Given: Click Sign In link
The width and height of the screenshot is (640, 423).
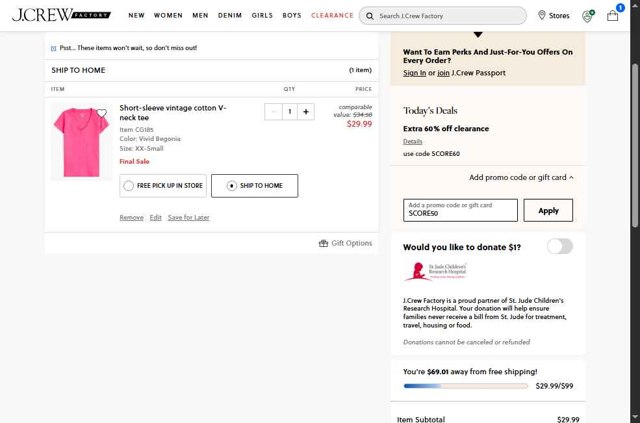Looking at the screenshot, I should point(414,73).
